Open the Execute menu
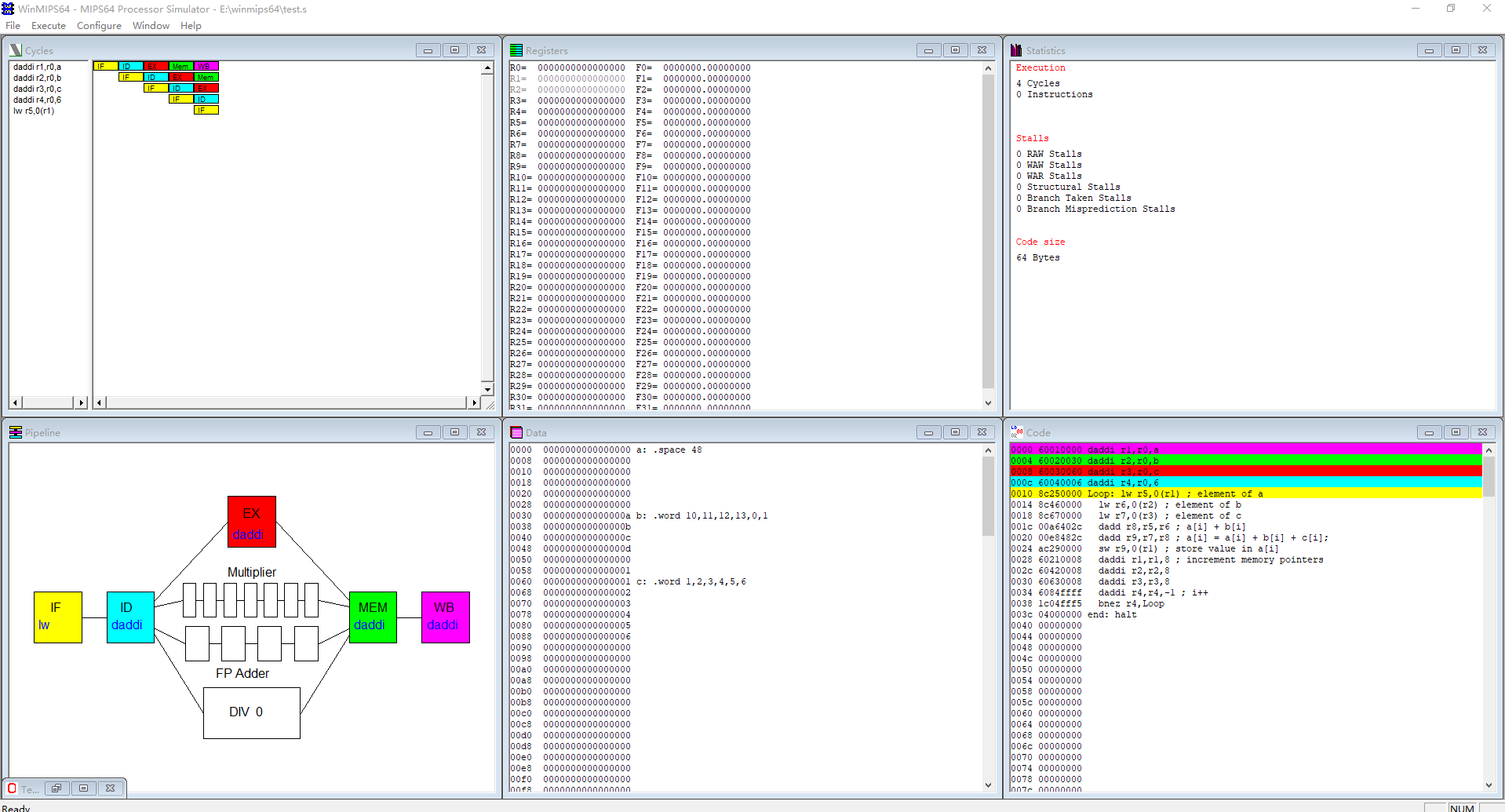Screen dimensions: 1505x812 pos(49,25)
